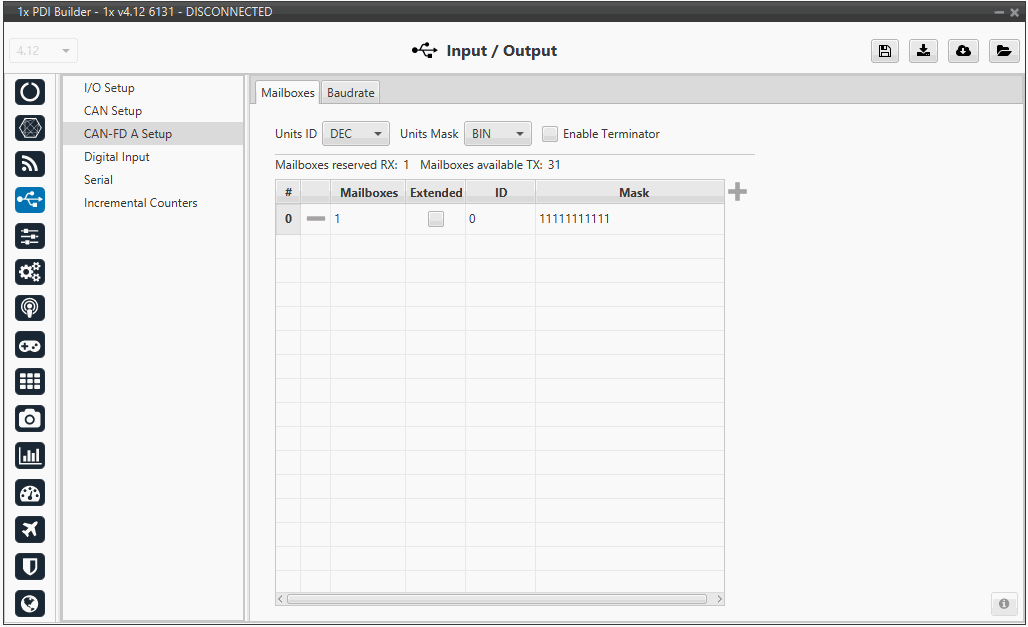1028x627 pixels.
Task: Select row number 0 header
Action: [x=288, y=219]
